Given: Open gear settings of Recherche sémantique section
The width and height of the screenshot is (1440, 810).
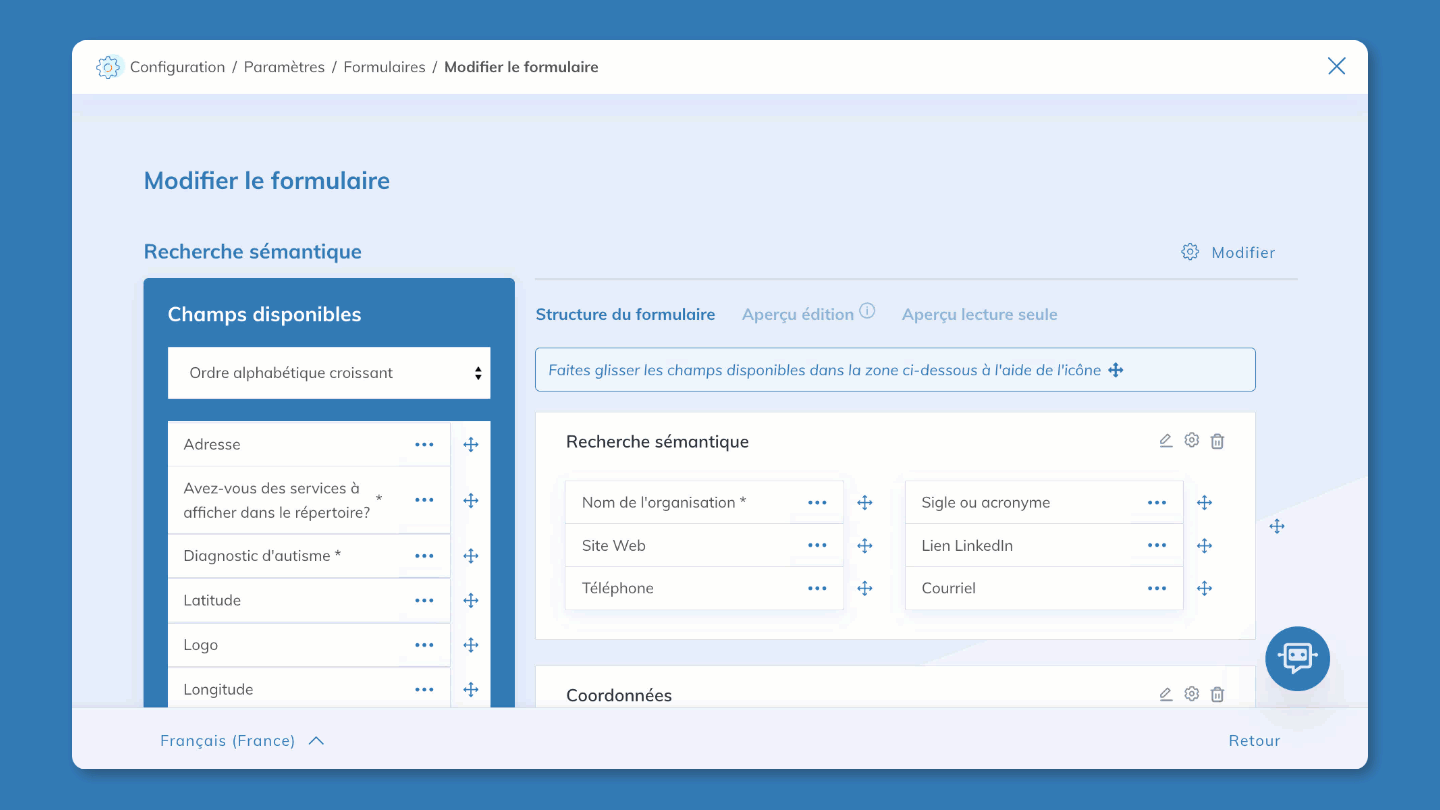Looking at the screenshot, I should click(x=1191, y=441).
